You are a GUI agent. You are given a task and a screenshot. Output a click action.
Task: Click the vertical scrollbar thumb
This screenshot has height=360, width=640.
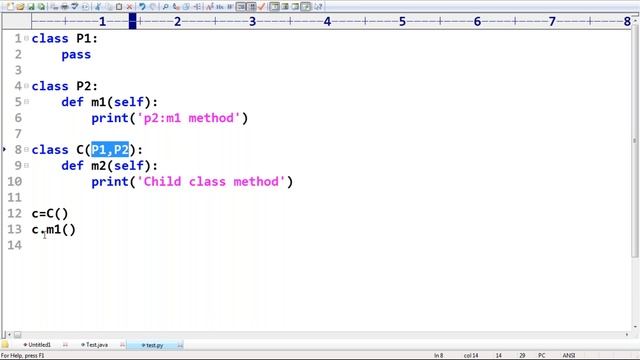(634, 140)
